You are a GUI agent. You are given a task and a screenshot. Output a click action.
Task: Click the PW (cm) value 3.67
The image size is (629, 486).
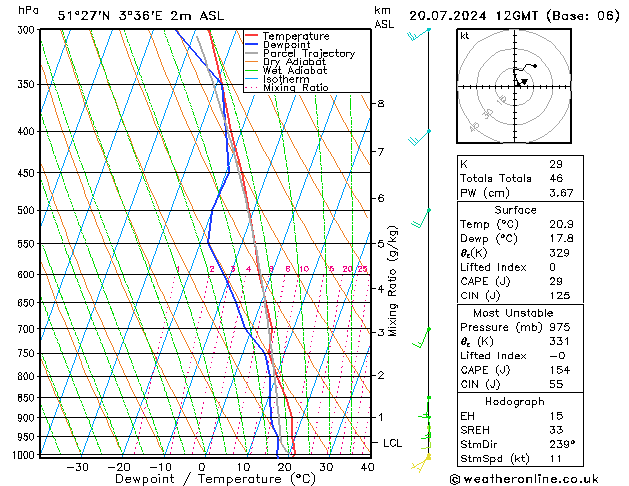pos(561,193)
